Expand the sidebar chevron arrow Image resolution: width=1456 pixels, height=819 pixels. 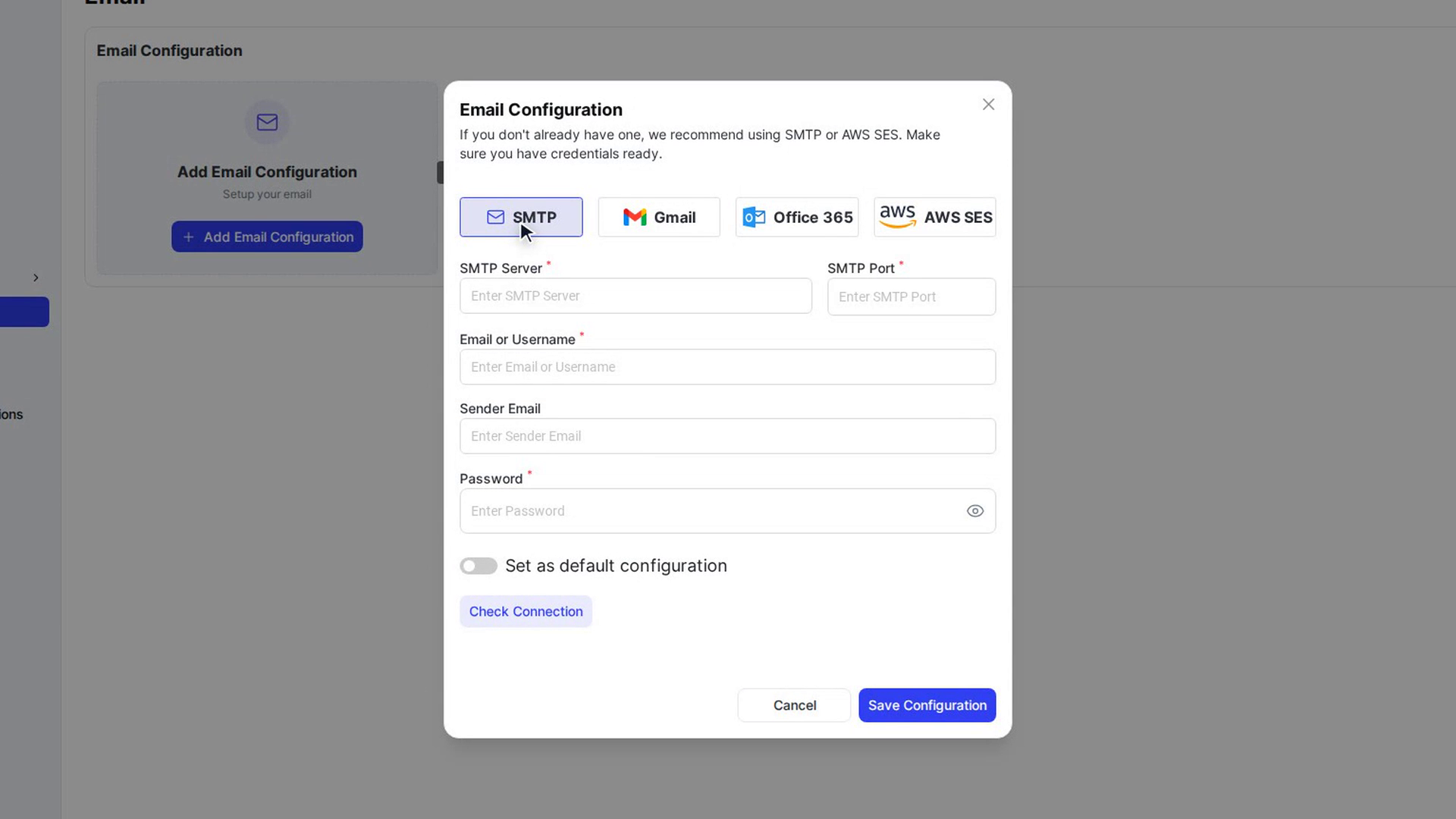point(36,278)
